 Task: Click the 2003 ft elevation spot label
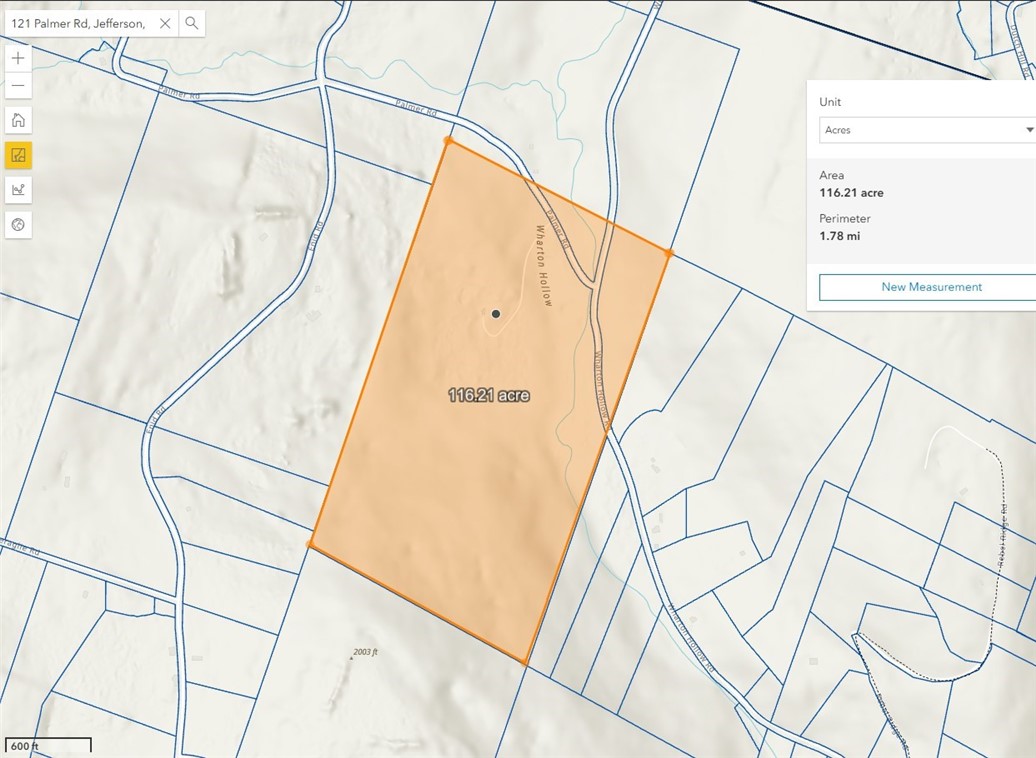click(364, 652)
